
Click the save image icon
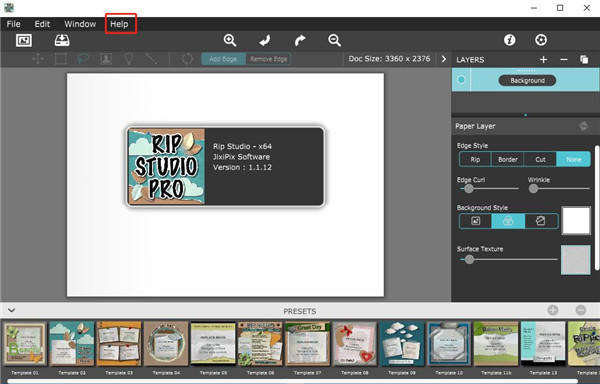tap(62, 40)
